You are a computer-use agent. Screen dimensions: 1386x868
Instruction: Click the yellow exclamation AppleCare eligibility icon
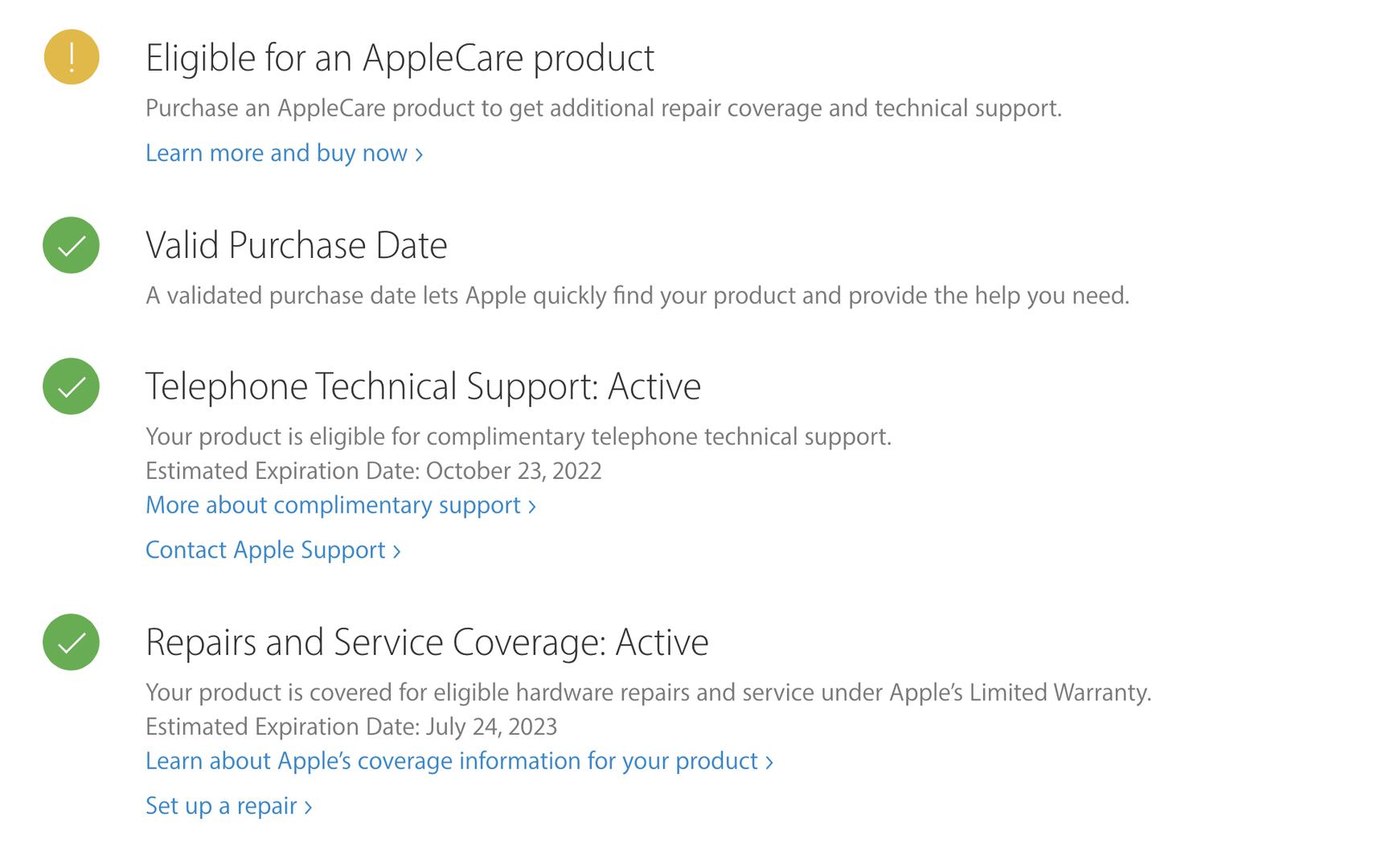[x=72, y=57]
